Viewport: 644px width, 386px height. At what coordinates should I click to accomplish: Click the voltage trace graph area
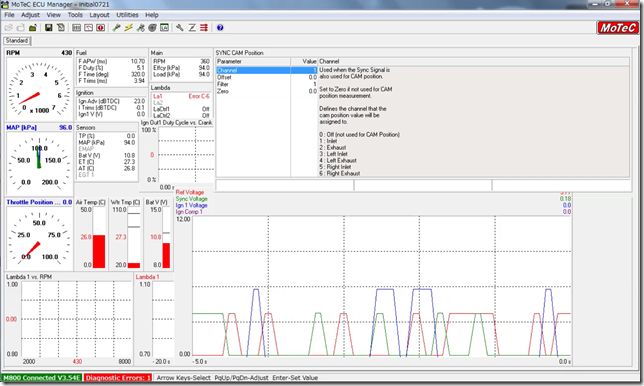[x=382, y=286]
